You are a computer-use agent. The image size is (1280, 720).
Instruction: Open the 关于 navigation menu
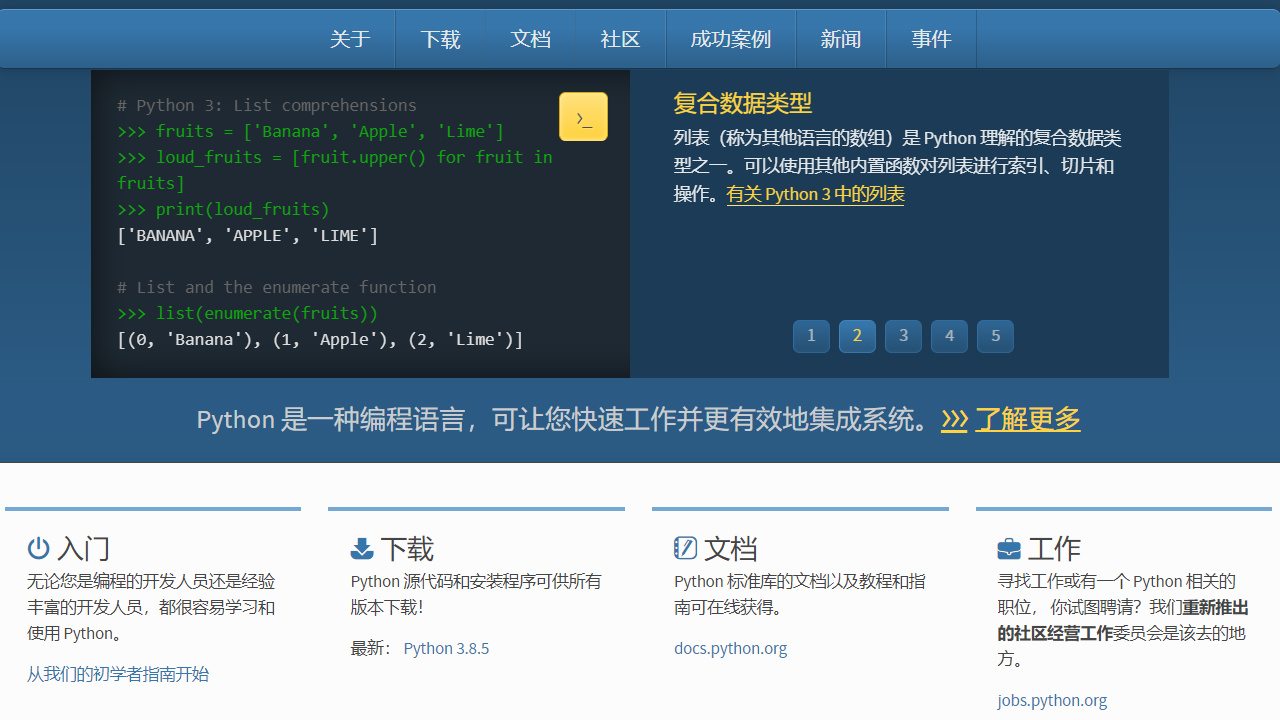click(x=350, y=39)
